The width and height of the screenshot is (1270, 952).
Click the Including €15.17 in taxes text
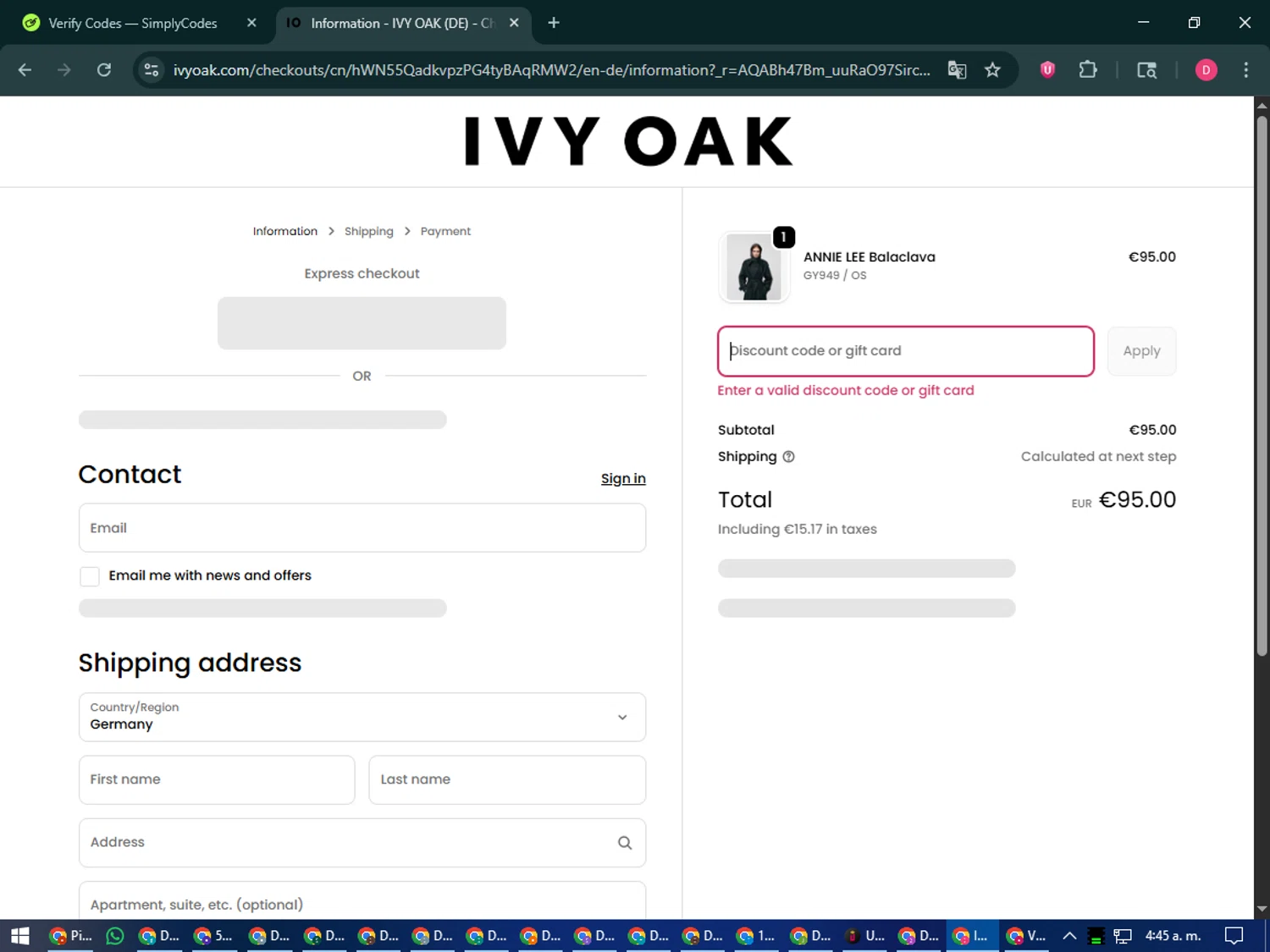tap(797, 530)
